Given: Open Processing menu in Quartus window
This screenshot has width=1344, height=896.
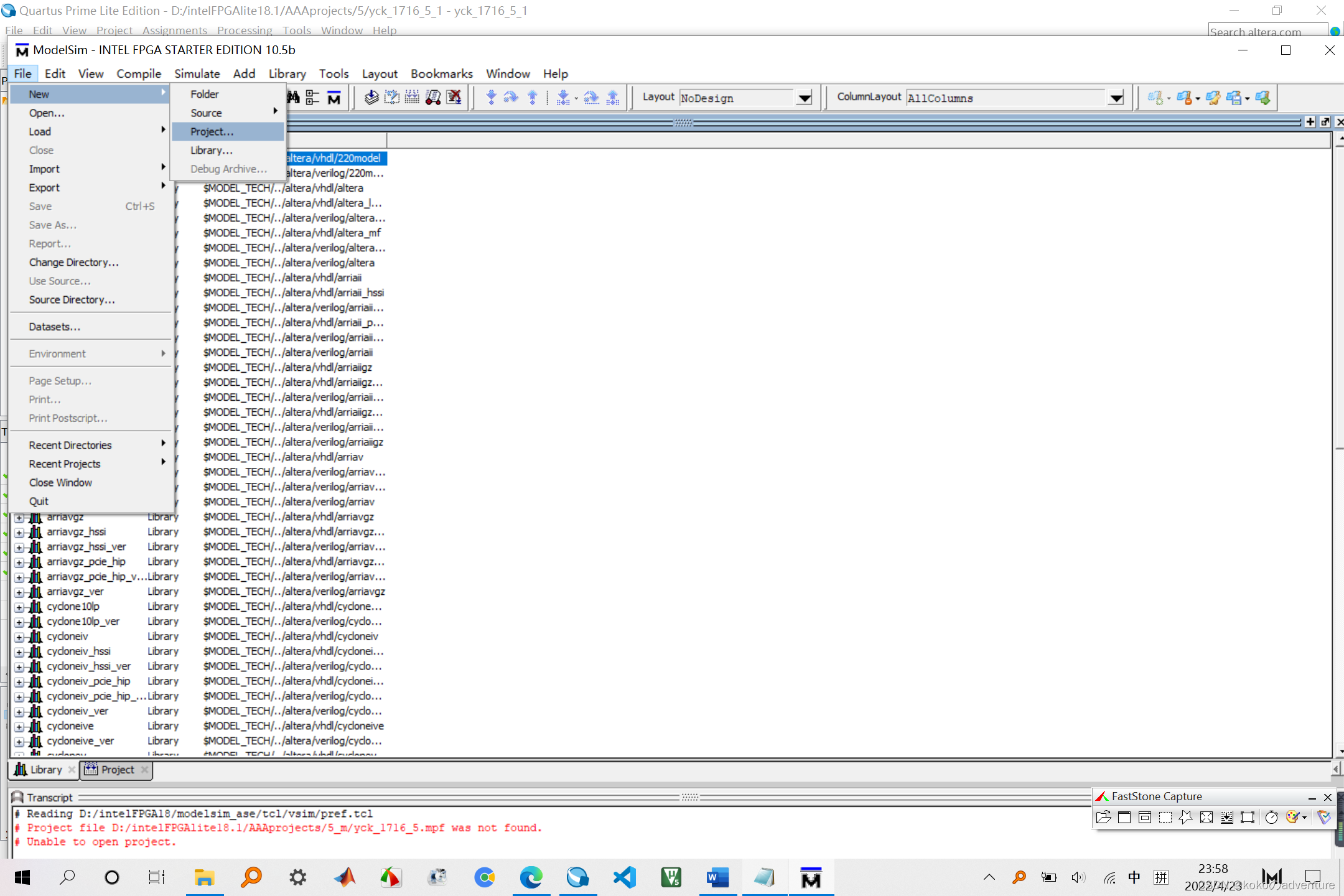Looking at the screenshot, I should [245, 30].
